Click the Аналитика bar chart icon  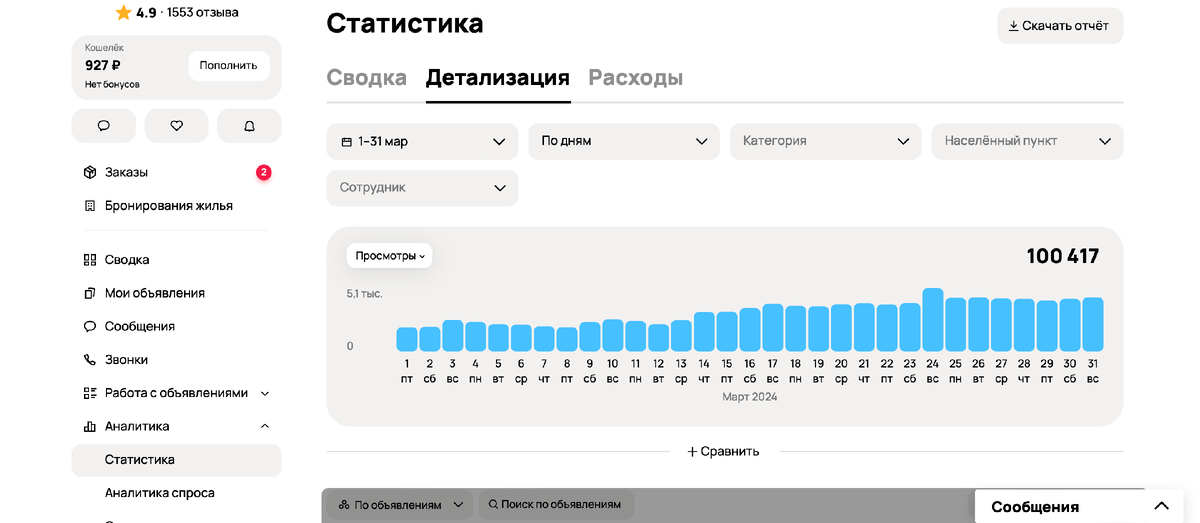click(x=90, y=426)
